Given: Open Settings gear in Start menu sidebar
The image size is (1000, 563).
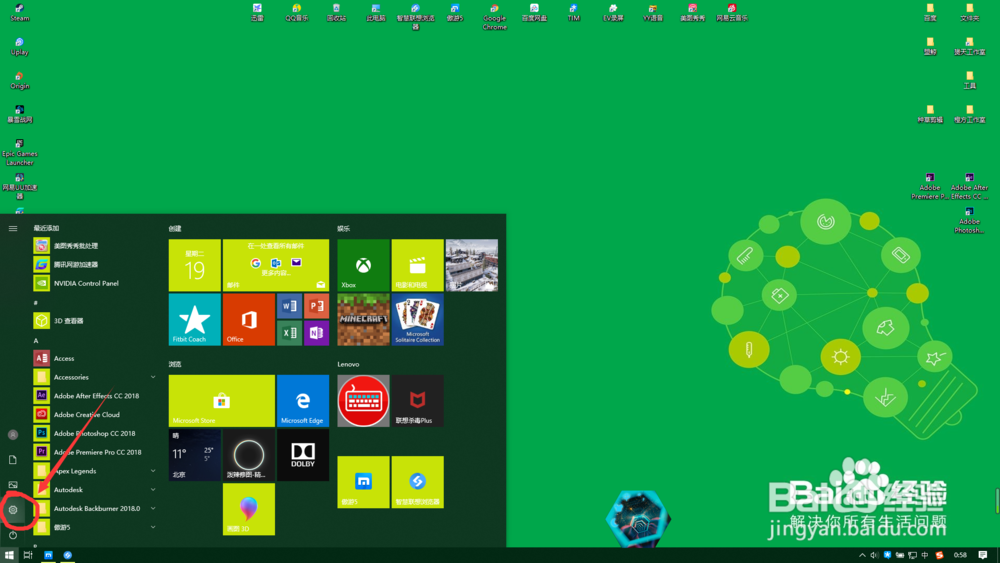Looking at the screenshot, I should pos(13,510).
